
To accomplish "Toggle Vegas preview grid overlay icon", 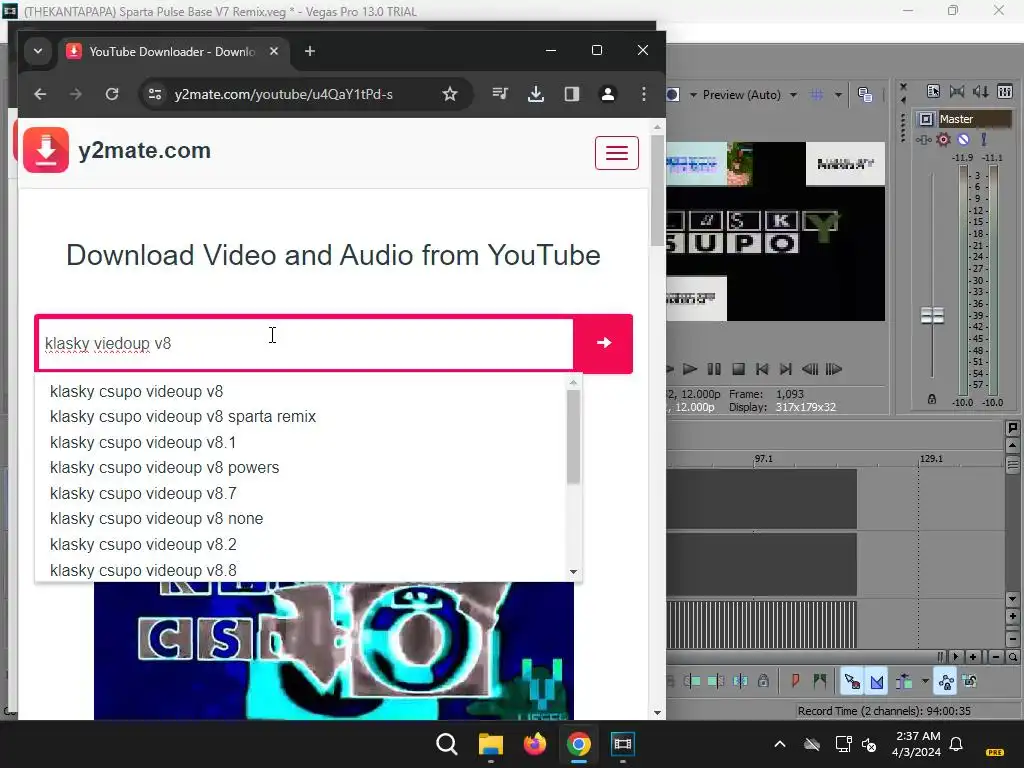I will (817, 95).
